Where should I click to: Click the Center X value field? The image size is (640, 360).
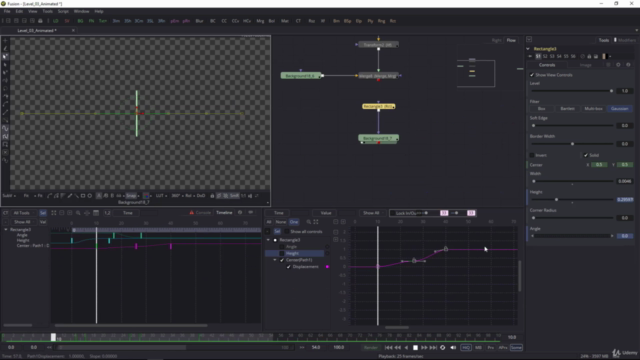pos(599,165)
